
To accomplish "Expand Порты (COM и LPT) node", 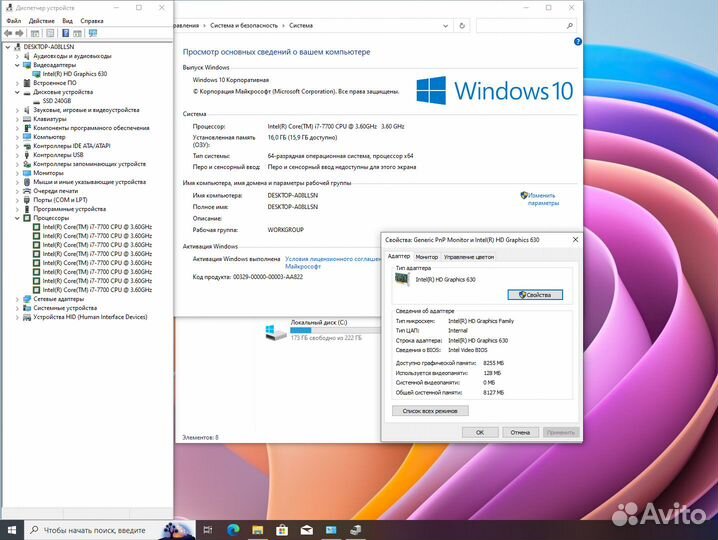I will tap(17, 200).
